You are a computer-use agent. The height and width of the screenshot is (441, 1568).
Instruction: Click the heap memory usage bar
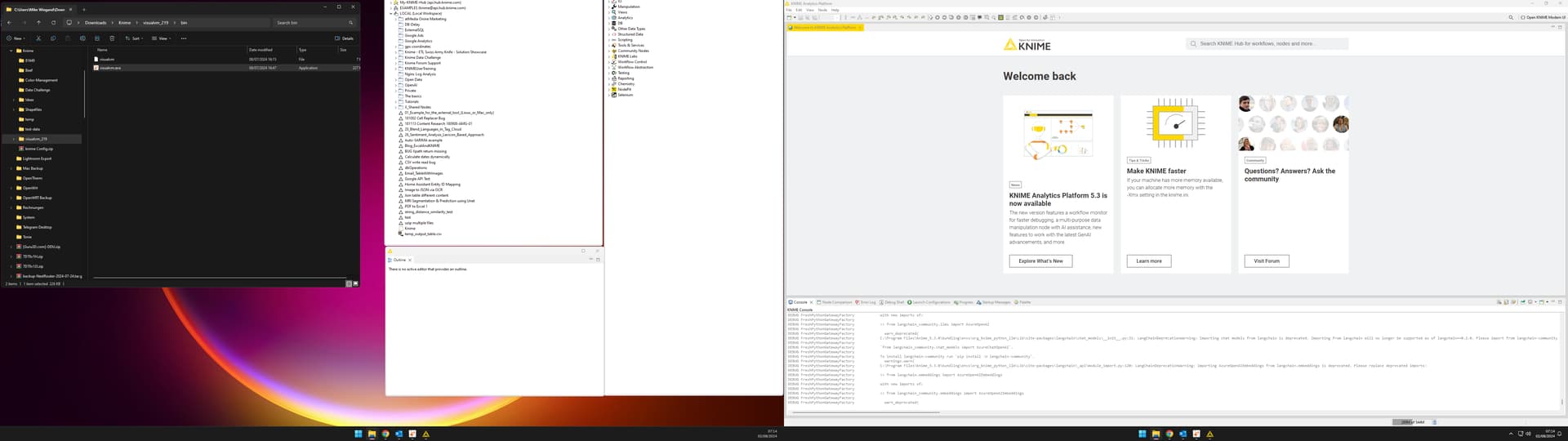point(1411,422)
